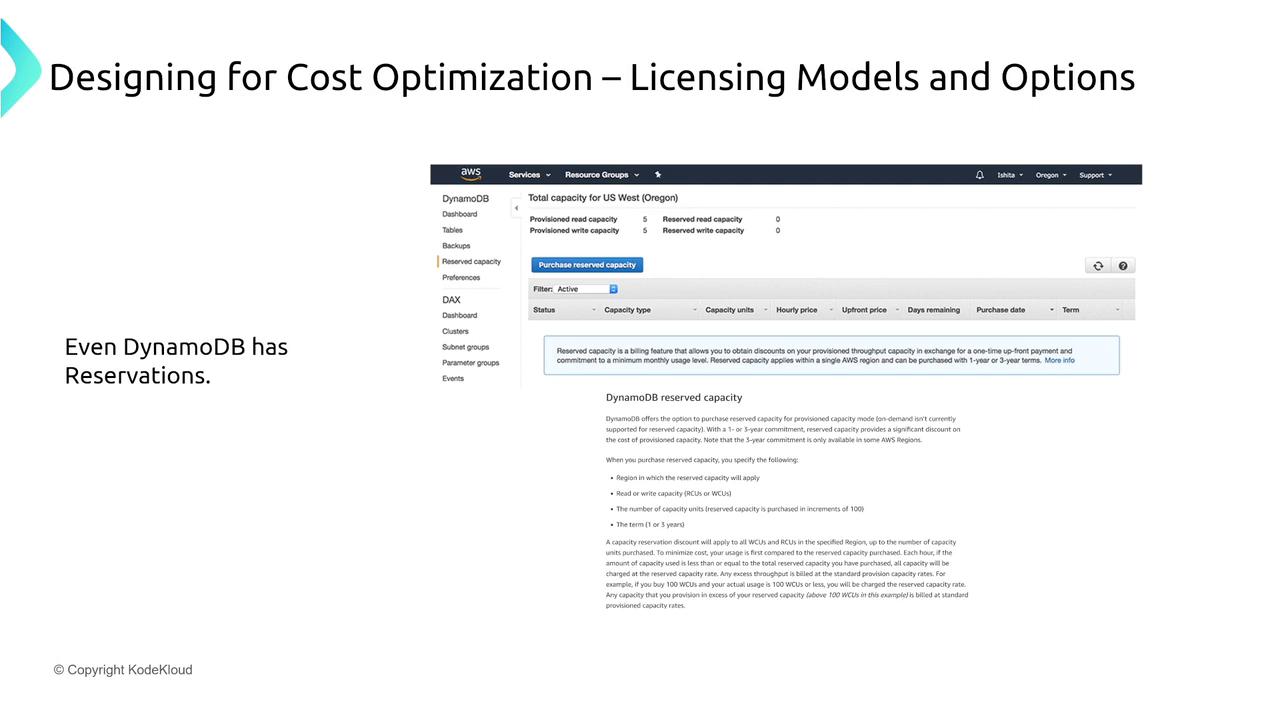Click the Days remaining column header
This screenshot has width=1280, height=720.
pos(934,310)
